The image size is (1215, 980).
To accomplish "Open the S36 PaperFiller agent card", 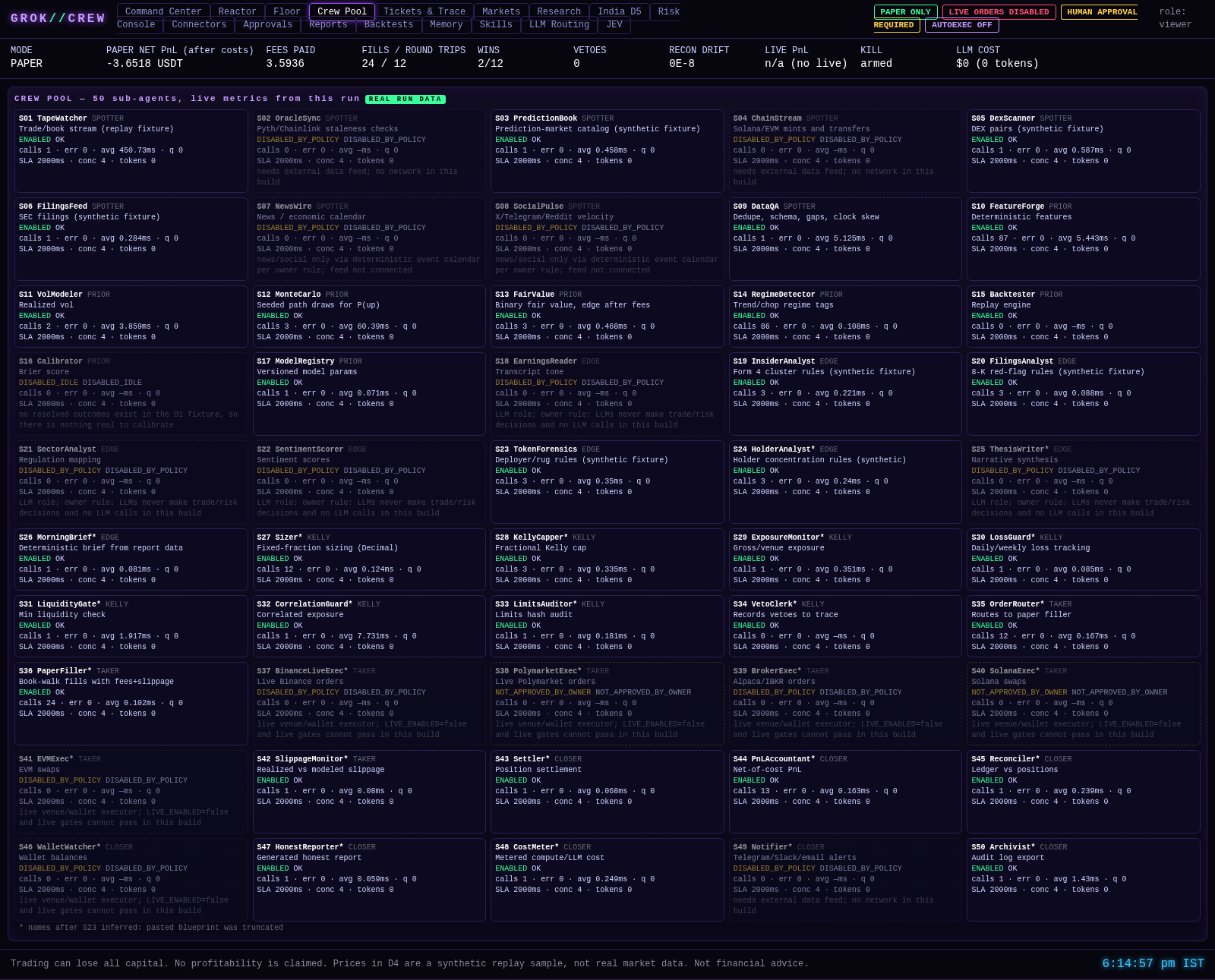I will pos(131,704).
